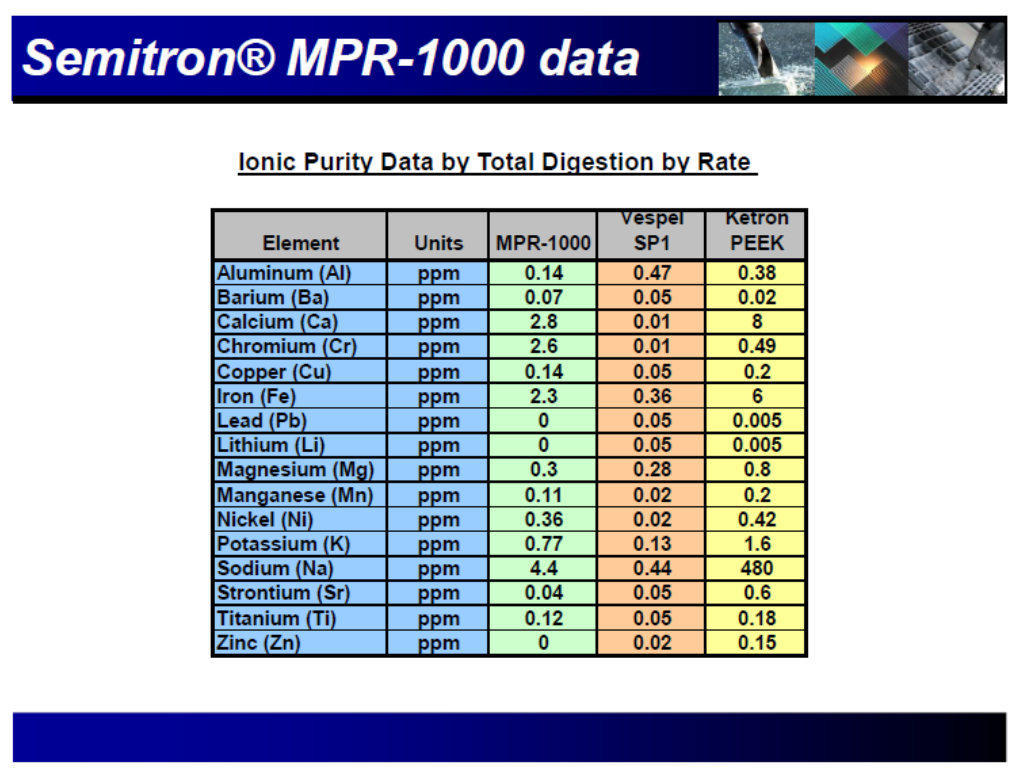Screen dimensions: 1017x775
Task: Click the Calcium Ketron PEEK value 8
Action: 756,322
